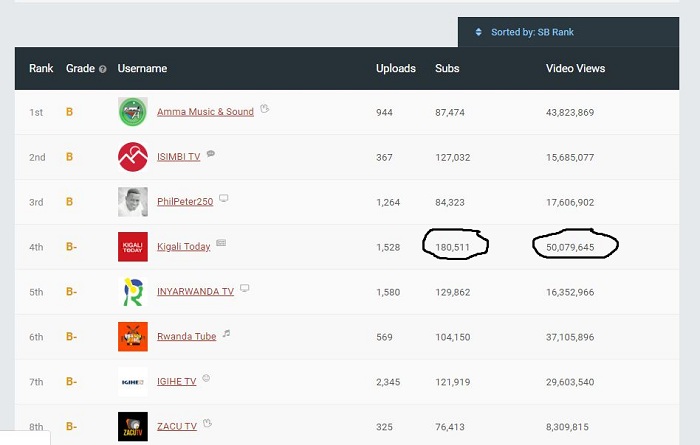
Task: Click the B- grade in Rwanda Tube row
Action: (x=71, y=337)
